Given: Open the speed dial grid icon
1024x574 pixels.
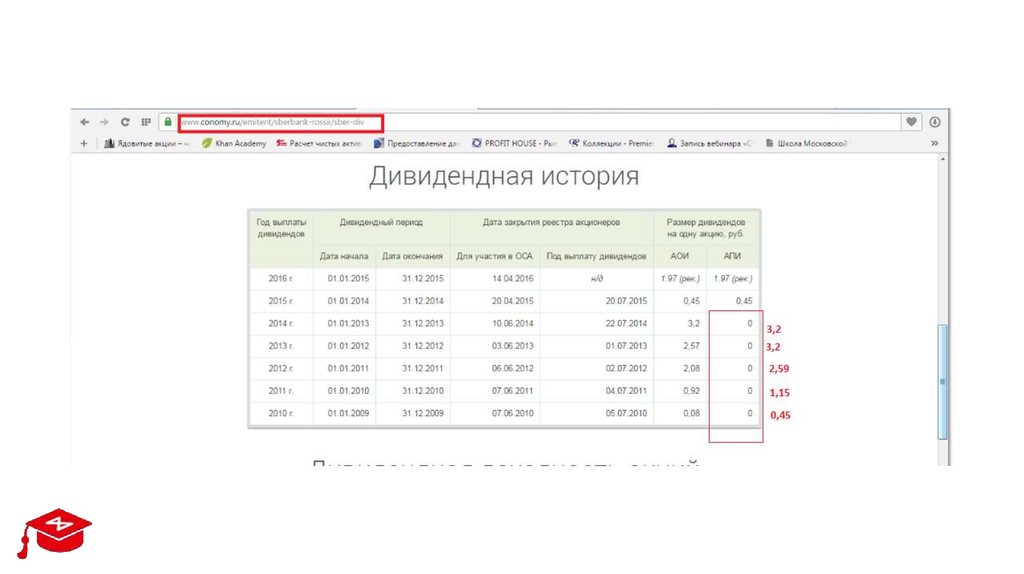Looking at the screenshot, I should coord(146,122).
